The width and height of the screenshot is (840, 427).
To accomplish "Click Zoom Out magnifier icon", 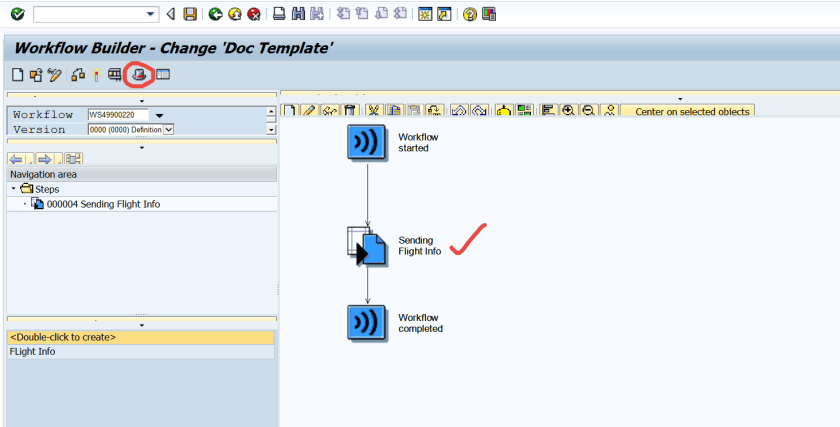I will [x=589, y=110].
